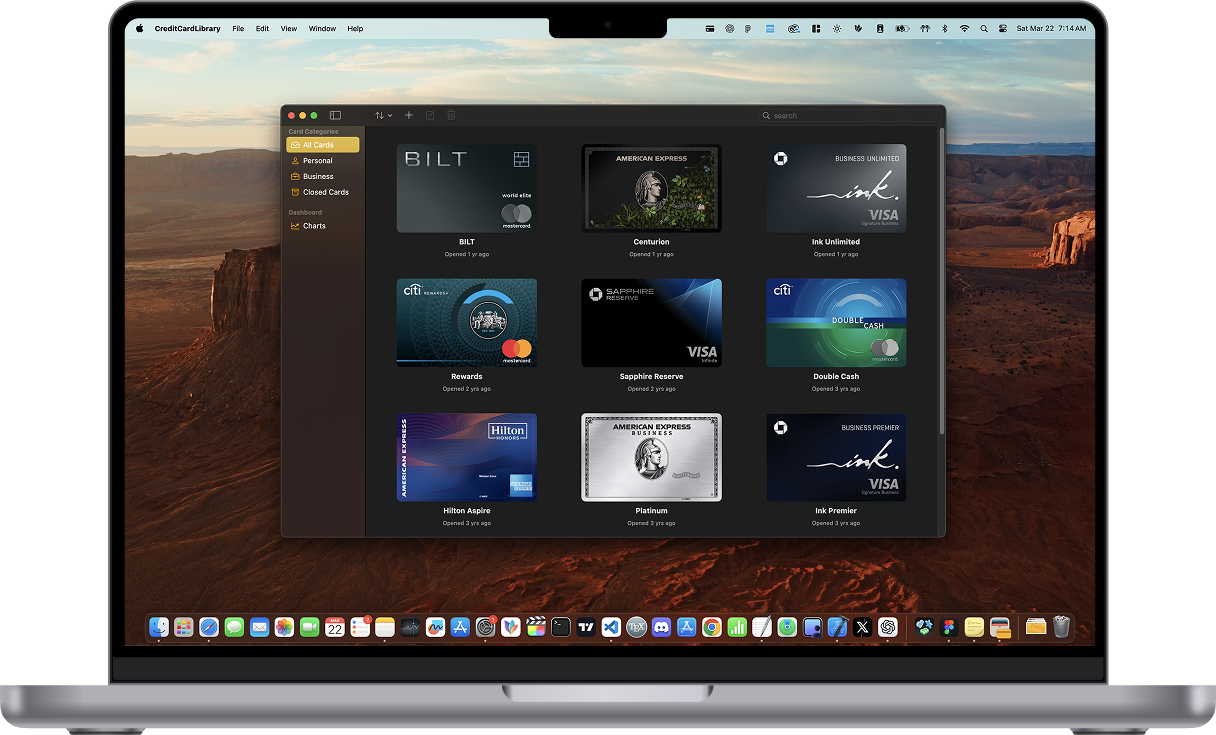The width and height of the screenshot is (1216, 735).
Task: Open Calendar from the dock
Action: [335, 627]
